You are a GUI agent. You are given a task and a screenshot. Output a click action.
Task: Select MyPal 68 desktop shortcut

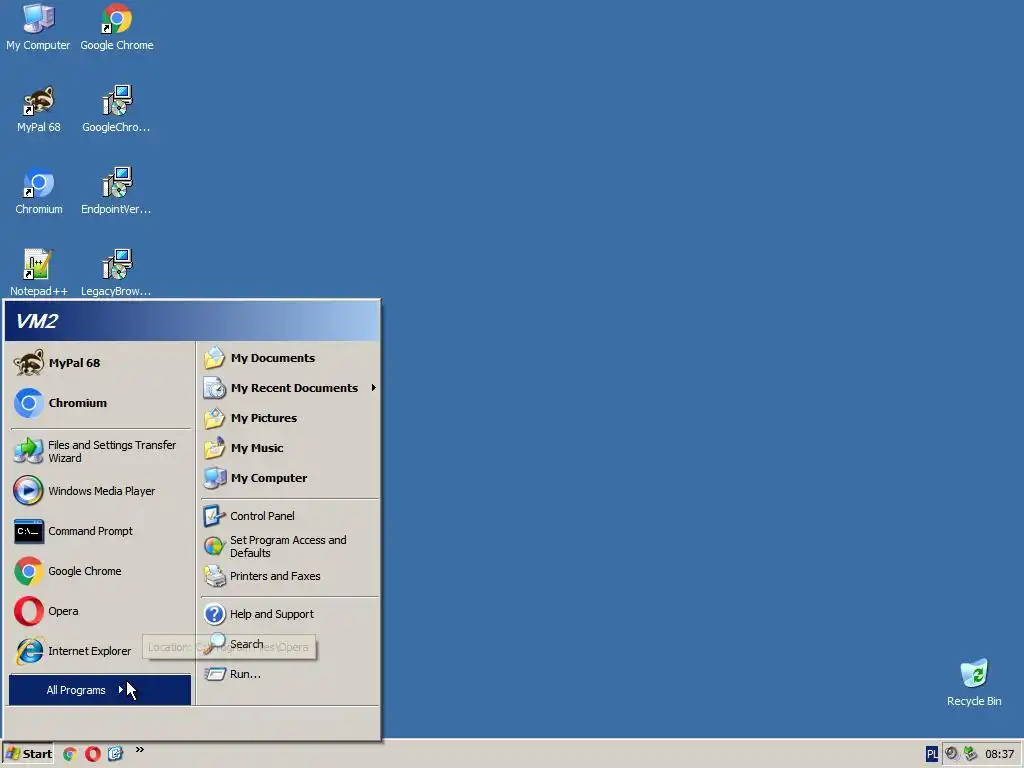[39, 110]
